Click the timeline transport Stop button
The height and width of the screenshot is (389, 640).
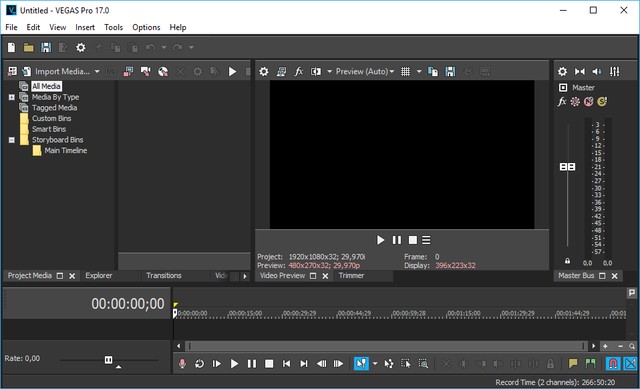pyautogui.click(x=269, y=363)
